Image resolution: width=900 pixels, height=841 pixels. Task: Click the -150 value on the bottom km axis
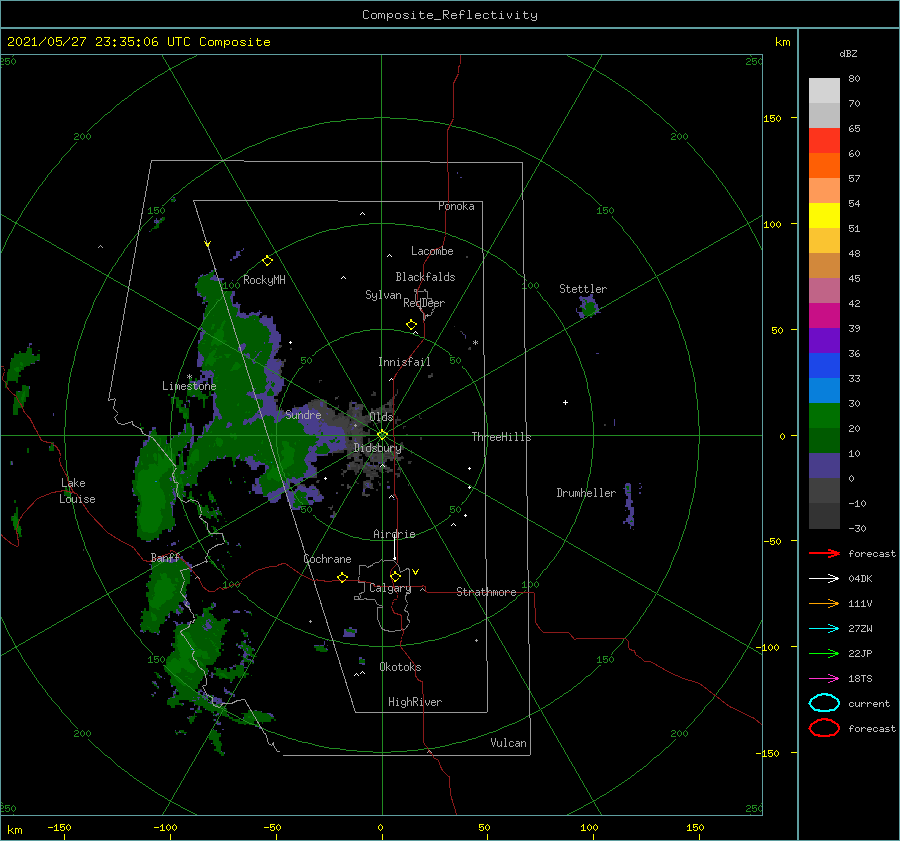tap(59, 827)
